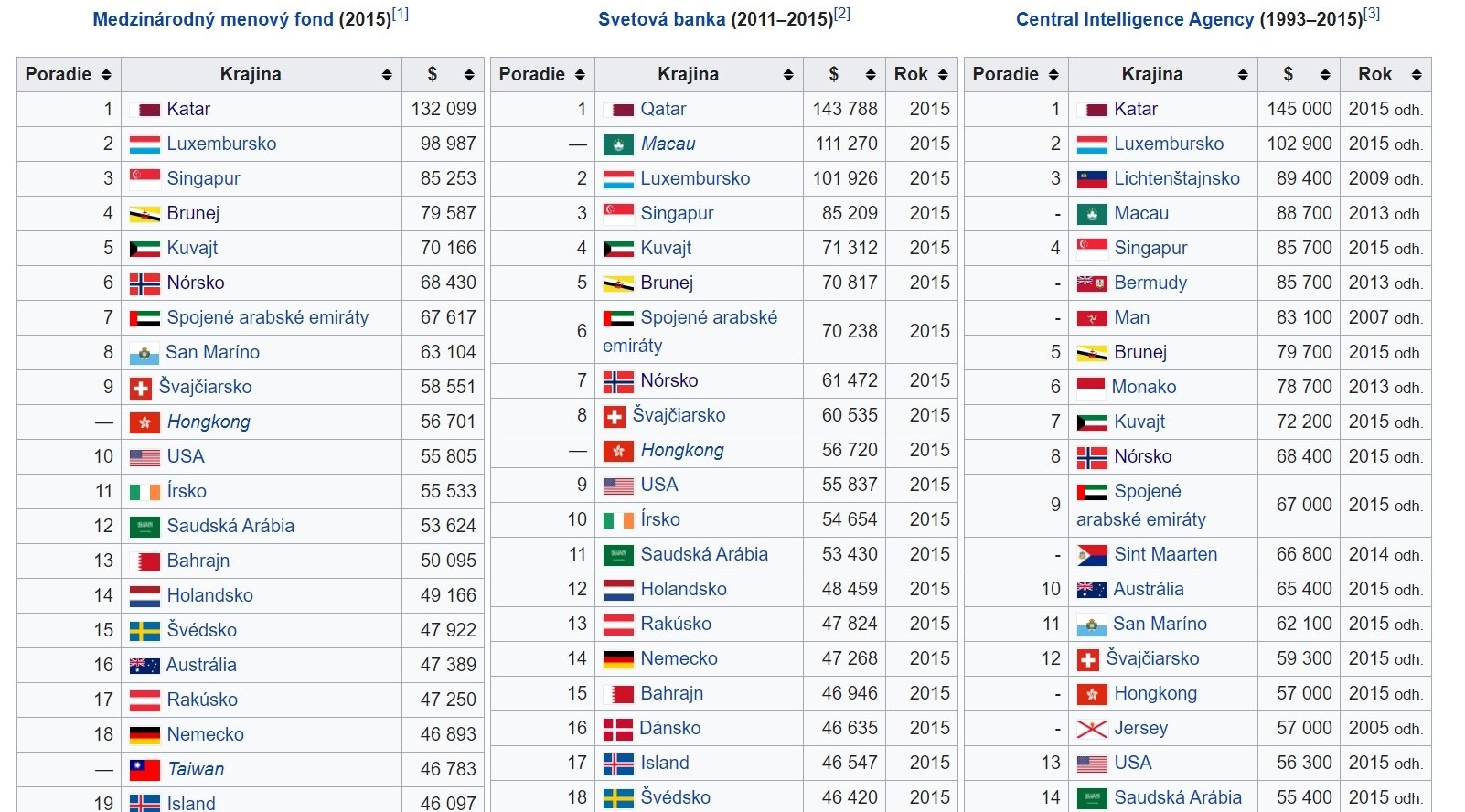Open the Svetová banka heading link

coord(661,19)
